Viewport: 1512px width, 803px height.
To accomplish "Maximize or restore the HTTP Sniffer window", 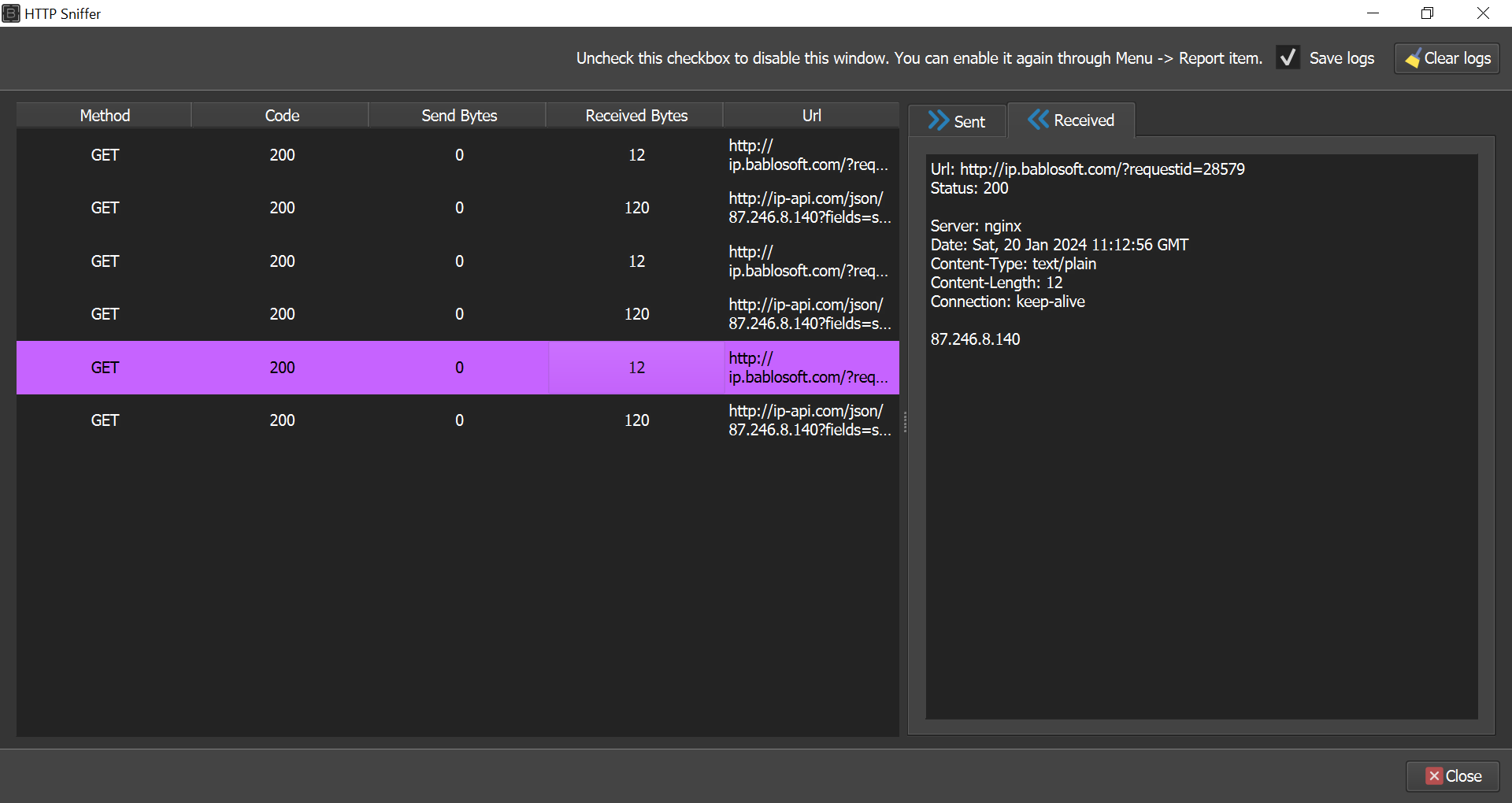I will coord(1427,13).
